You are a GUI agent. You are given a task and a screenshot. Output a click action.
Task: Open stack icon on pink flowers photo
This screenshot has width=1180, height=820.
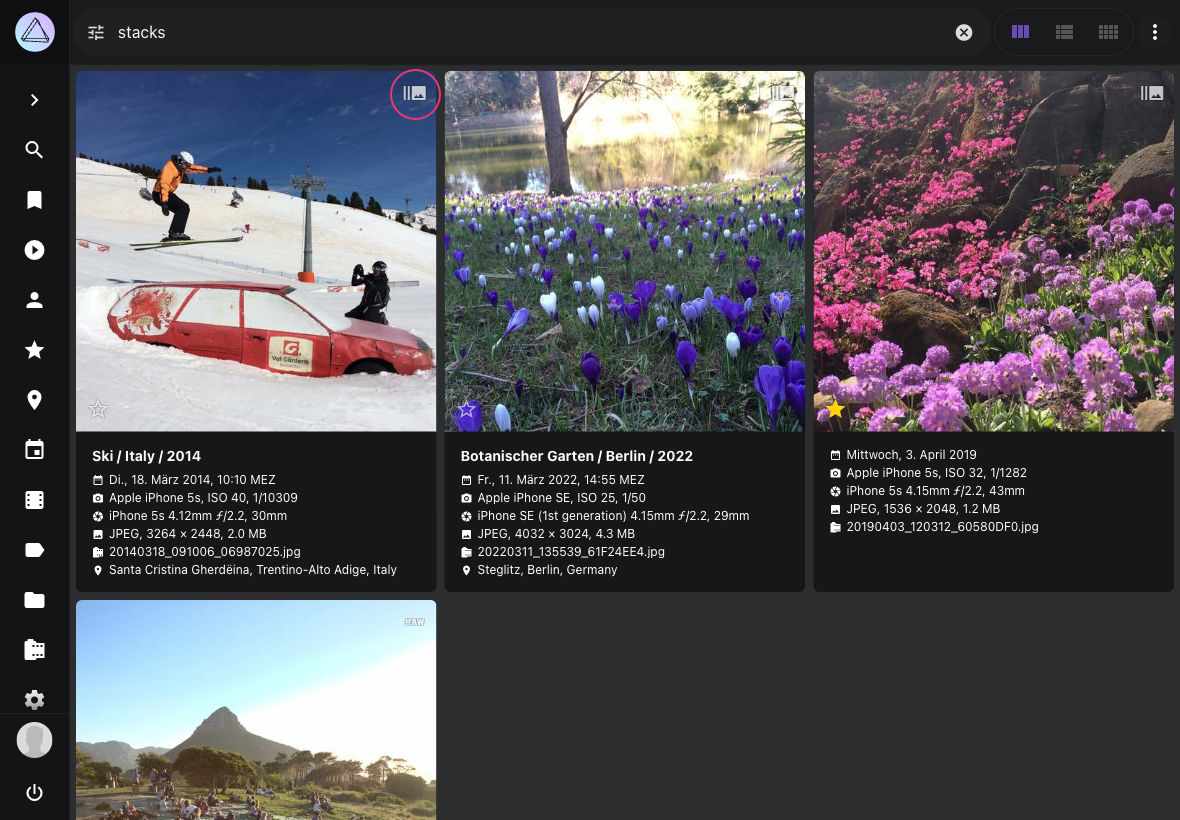pos(1151,93)
